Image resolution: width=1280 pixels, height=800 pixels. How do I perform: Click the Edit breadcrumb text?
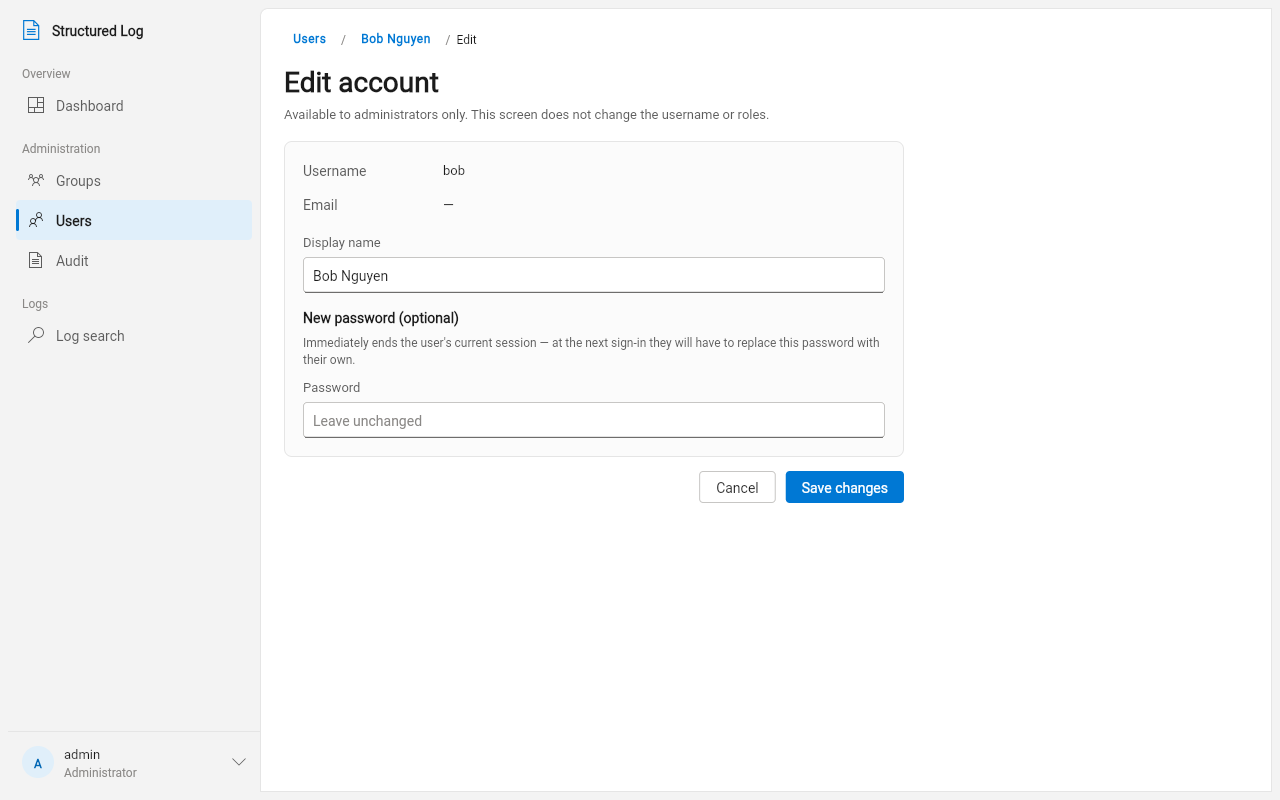466,40
